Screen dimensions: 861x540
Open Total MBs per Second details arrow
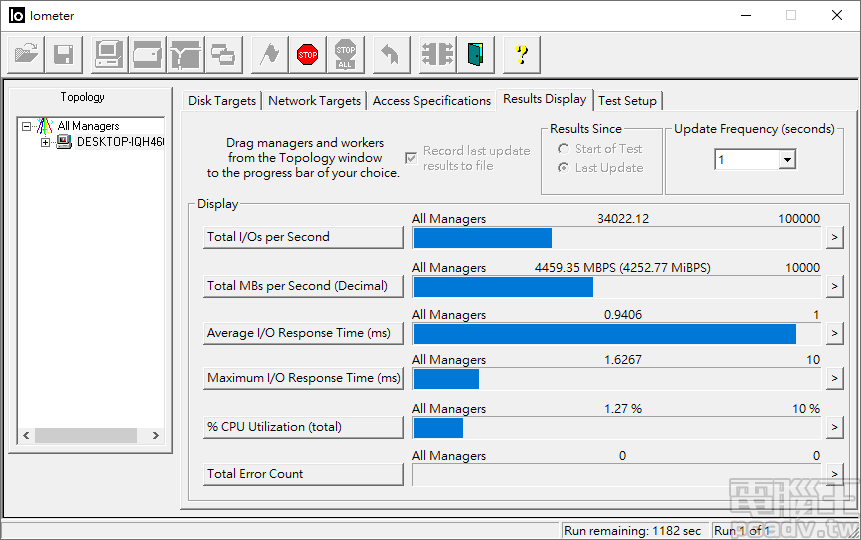(835, 286)
